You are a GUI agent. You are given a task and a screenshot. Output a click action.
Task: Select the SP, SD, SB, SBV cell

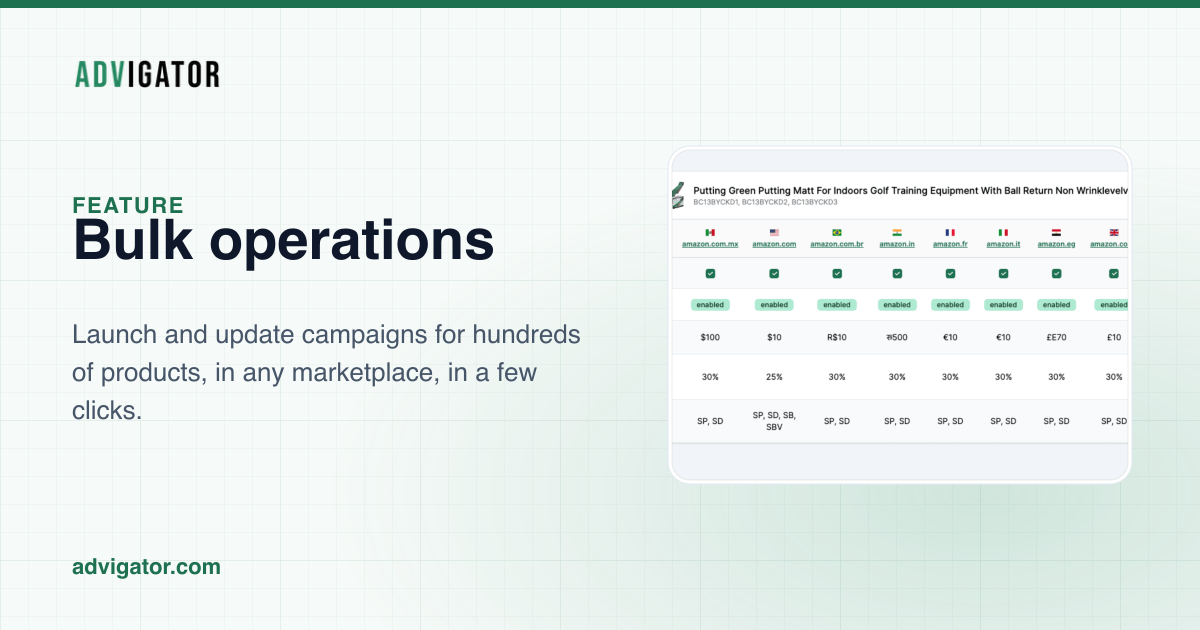coord(774,421)
